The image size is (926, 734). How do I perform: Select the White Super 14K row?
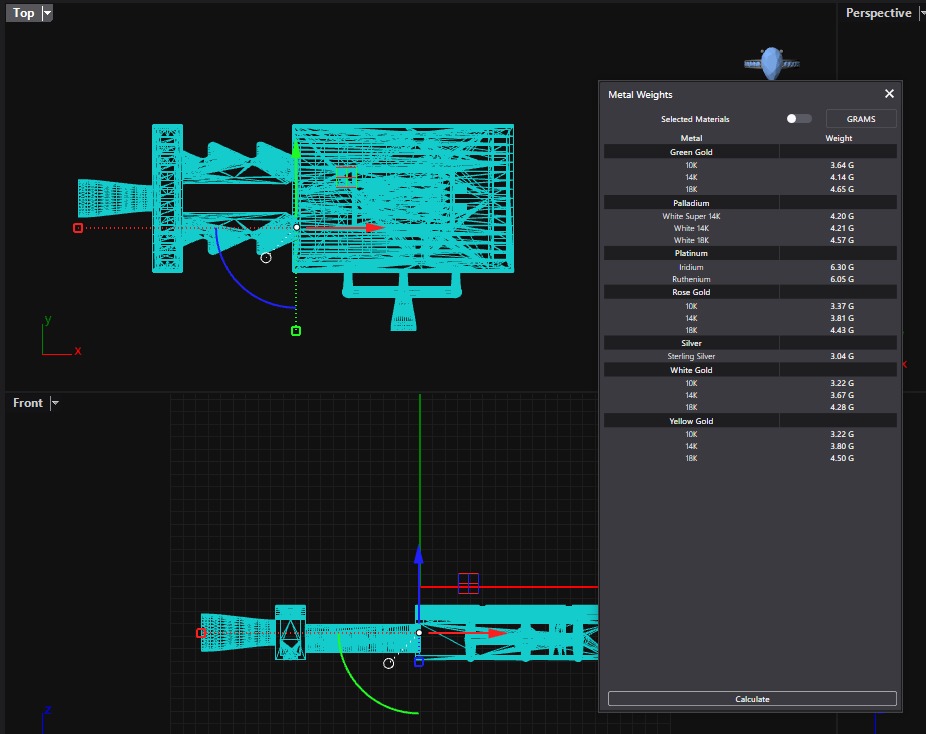(750, 216)
